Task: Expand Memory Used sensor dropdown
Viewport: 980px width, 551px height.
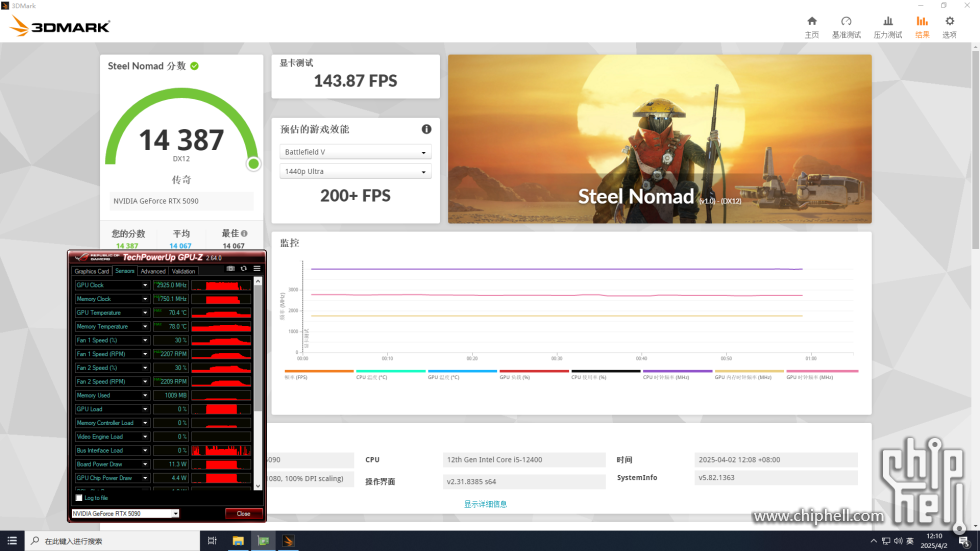Action: pos(145,395)
